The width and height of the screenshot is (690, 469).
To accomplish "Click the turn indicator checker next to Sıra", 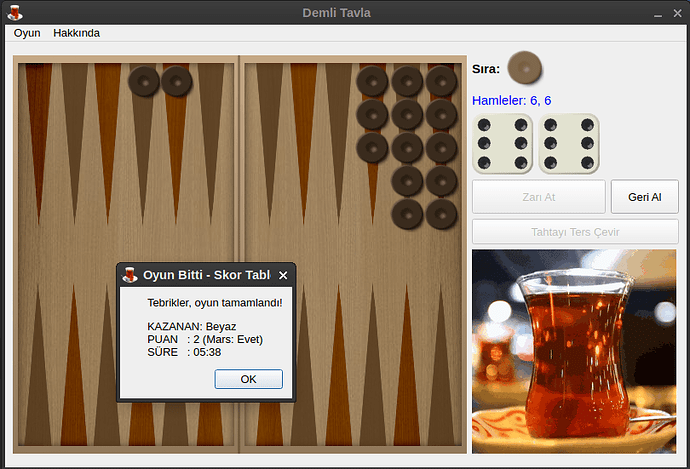I will click(524, 69).
